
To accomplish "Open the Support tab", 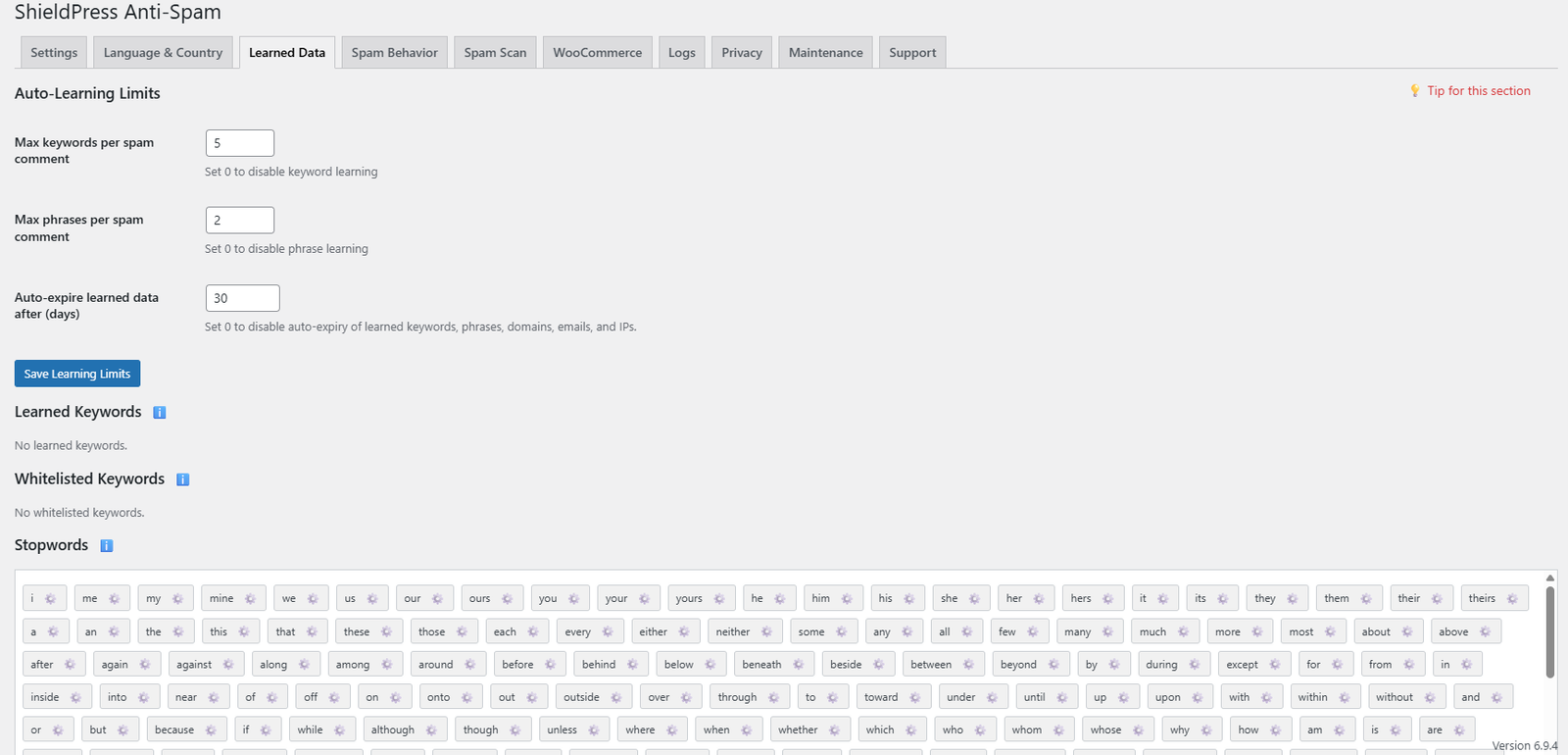I will tap(912, 53).
